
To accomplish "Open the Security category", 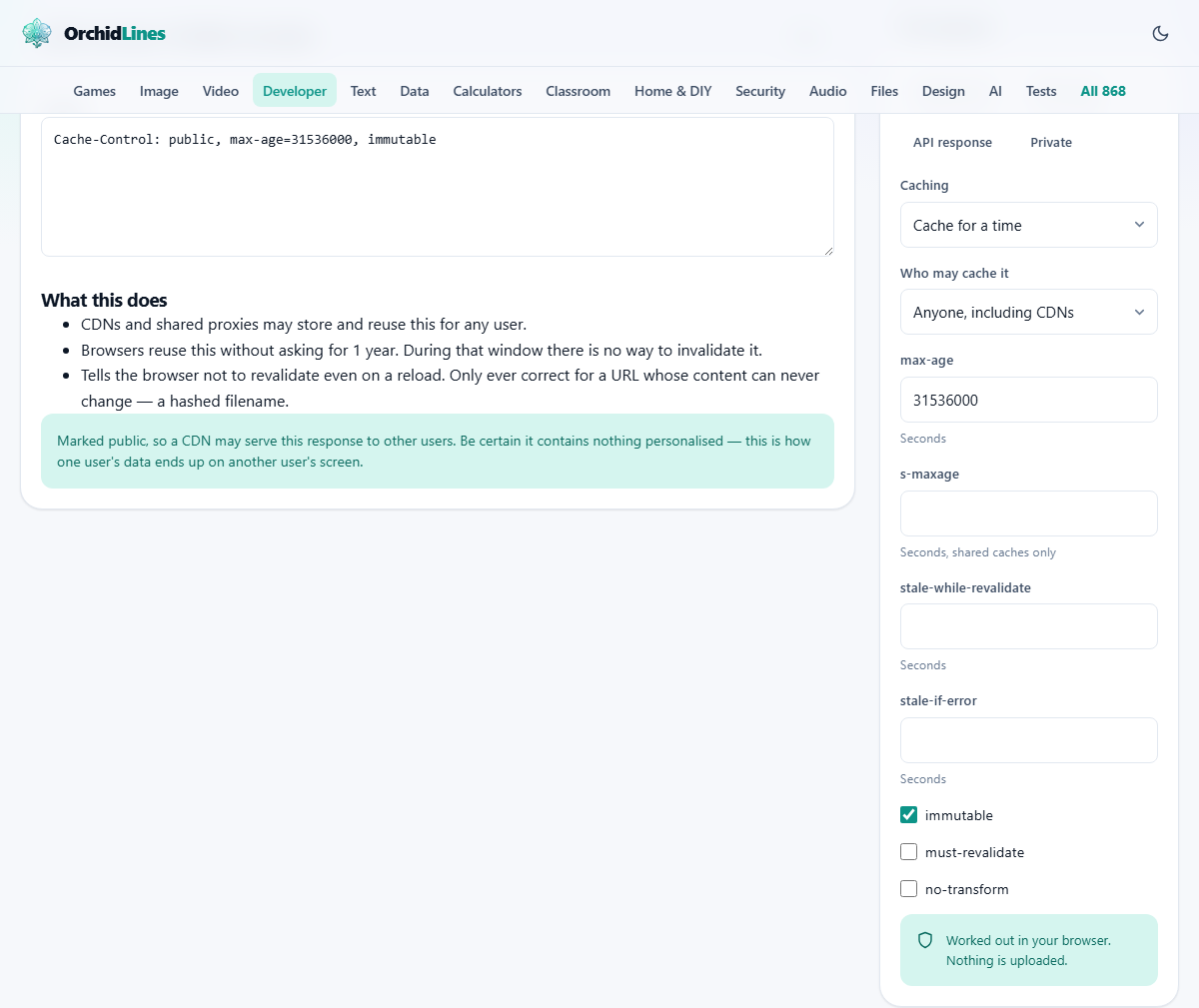I will pos(760,91).
